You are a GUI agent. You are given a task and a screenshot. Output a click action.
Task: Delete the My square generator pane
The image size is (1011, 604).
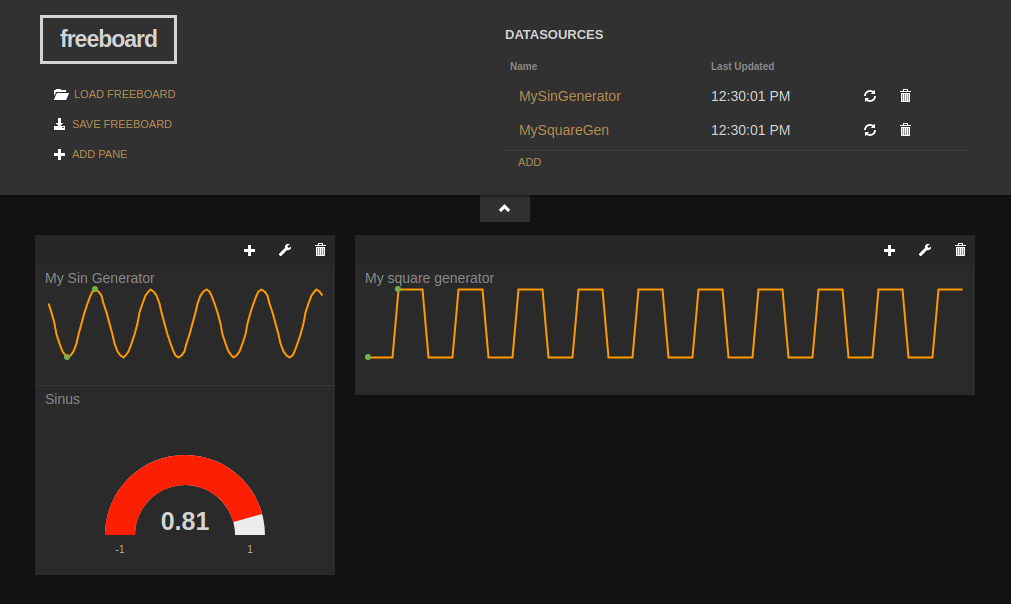959,250
